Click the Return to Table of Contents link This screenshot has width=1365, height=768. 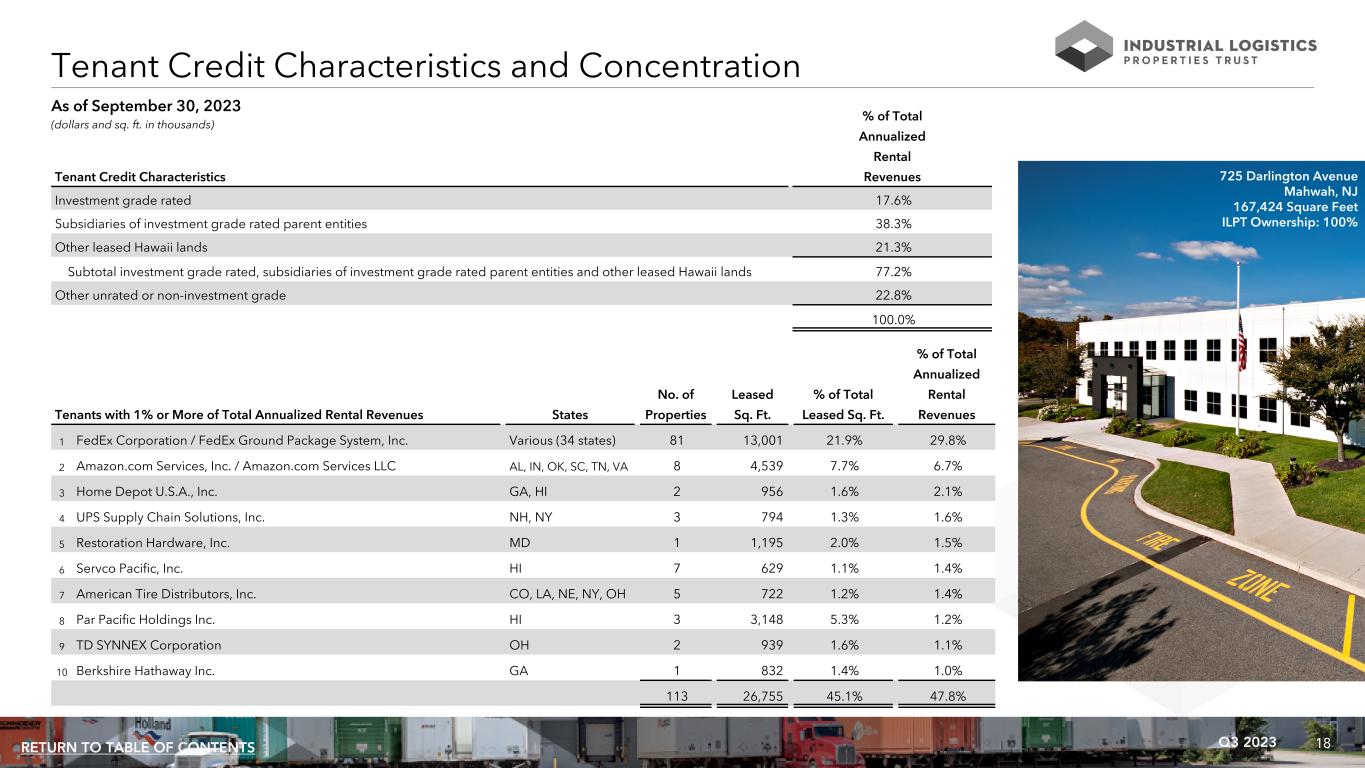click(x=138, y=748)
